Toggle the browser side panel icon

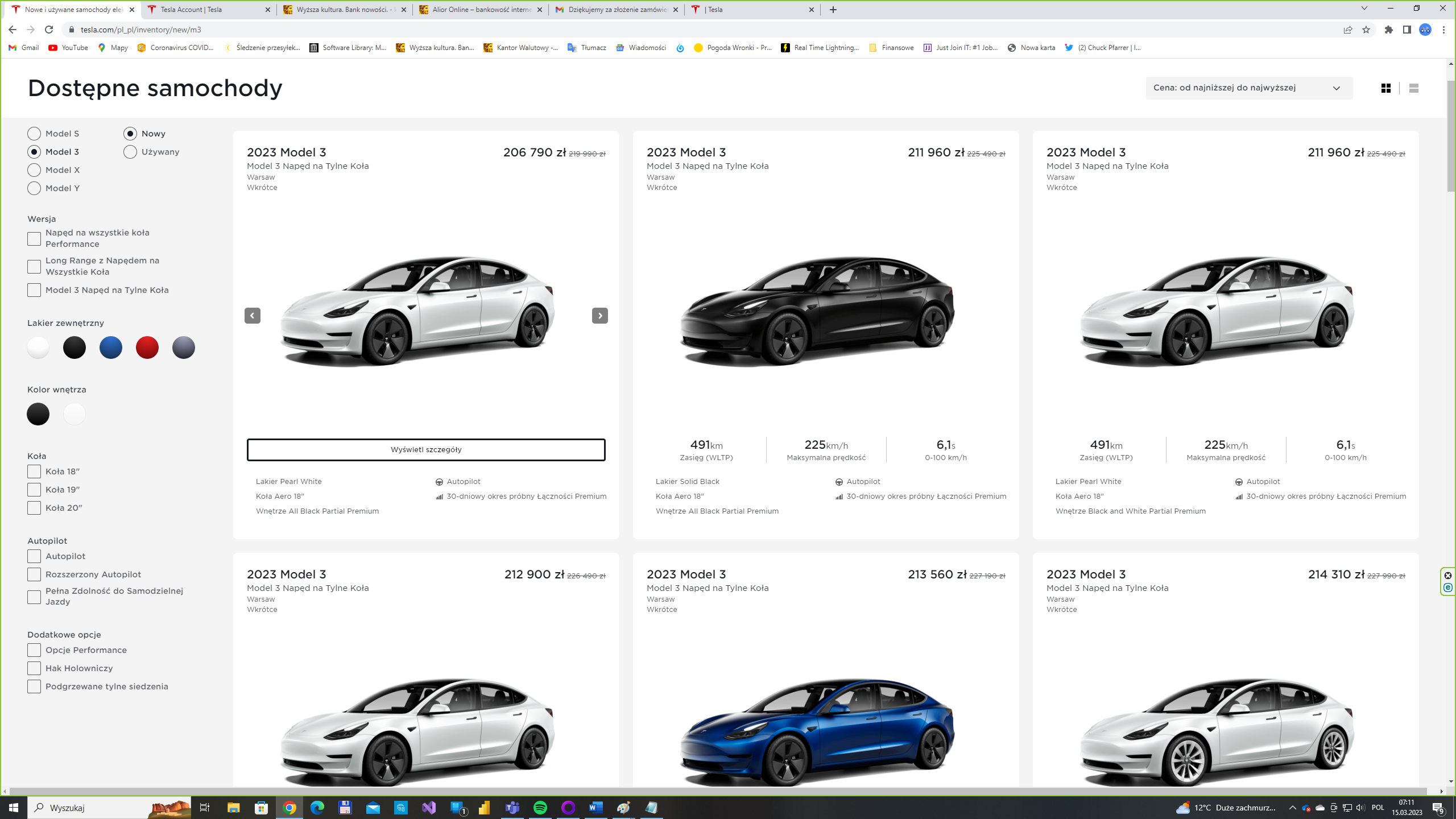(x=1407, y=30)
